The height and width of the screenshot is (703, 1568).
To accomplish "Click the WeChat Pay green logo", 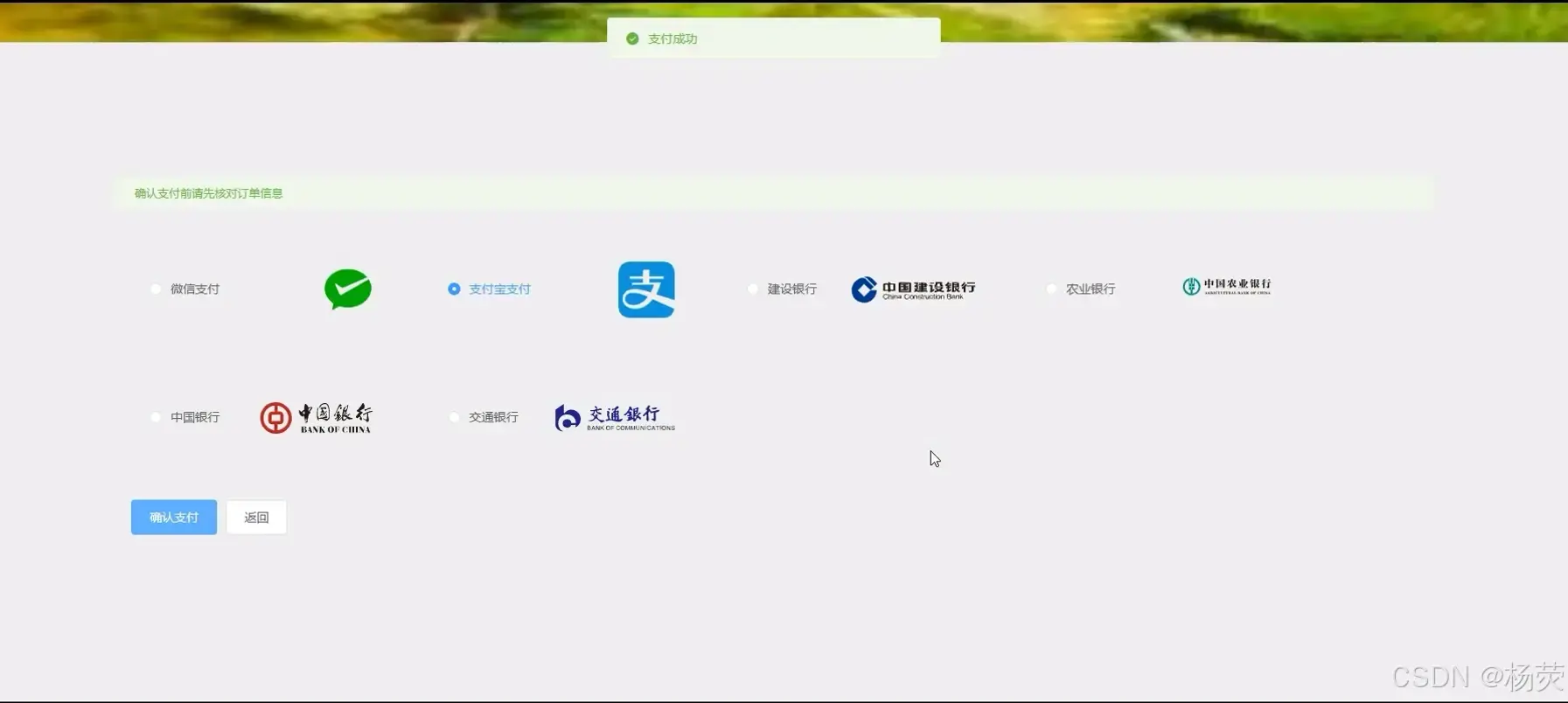I will pyautogui.click(x=348, y=289).
